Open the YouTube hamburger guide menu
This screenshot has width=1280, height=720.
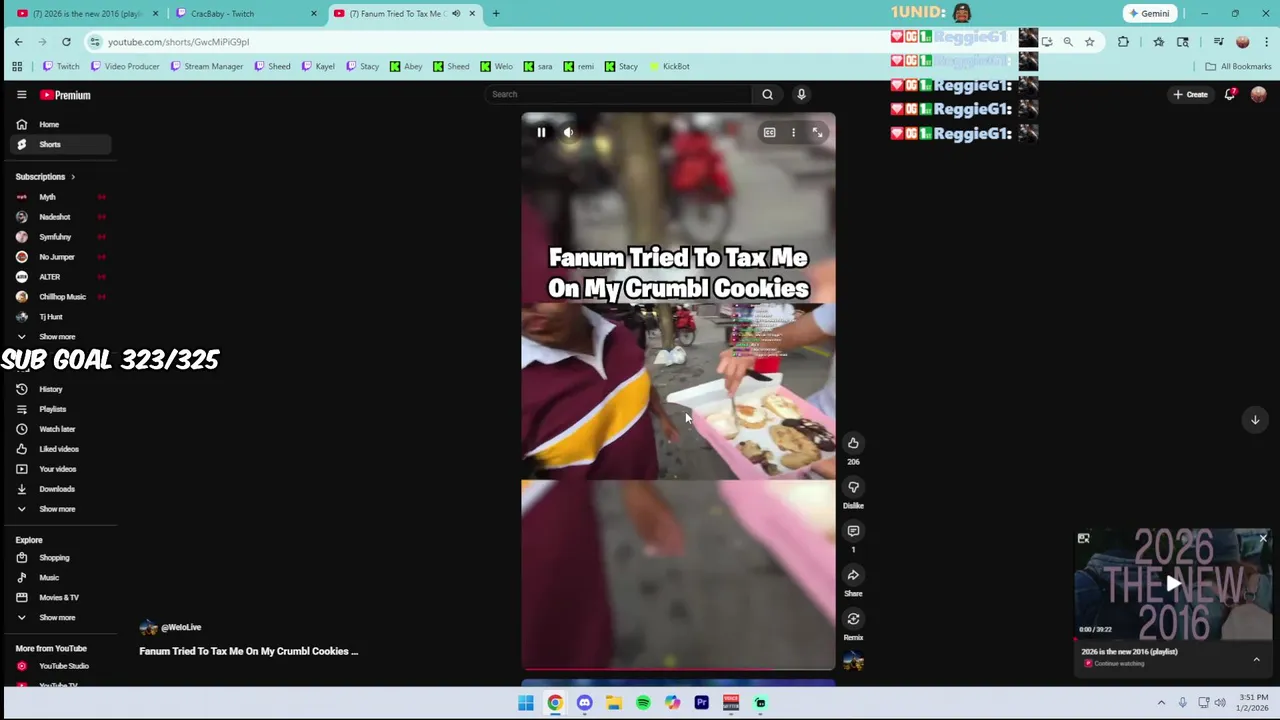[x=21, y=95]
